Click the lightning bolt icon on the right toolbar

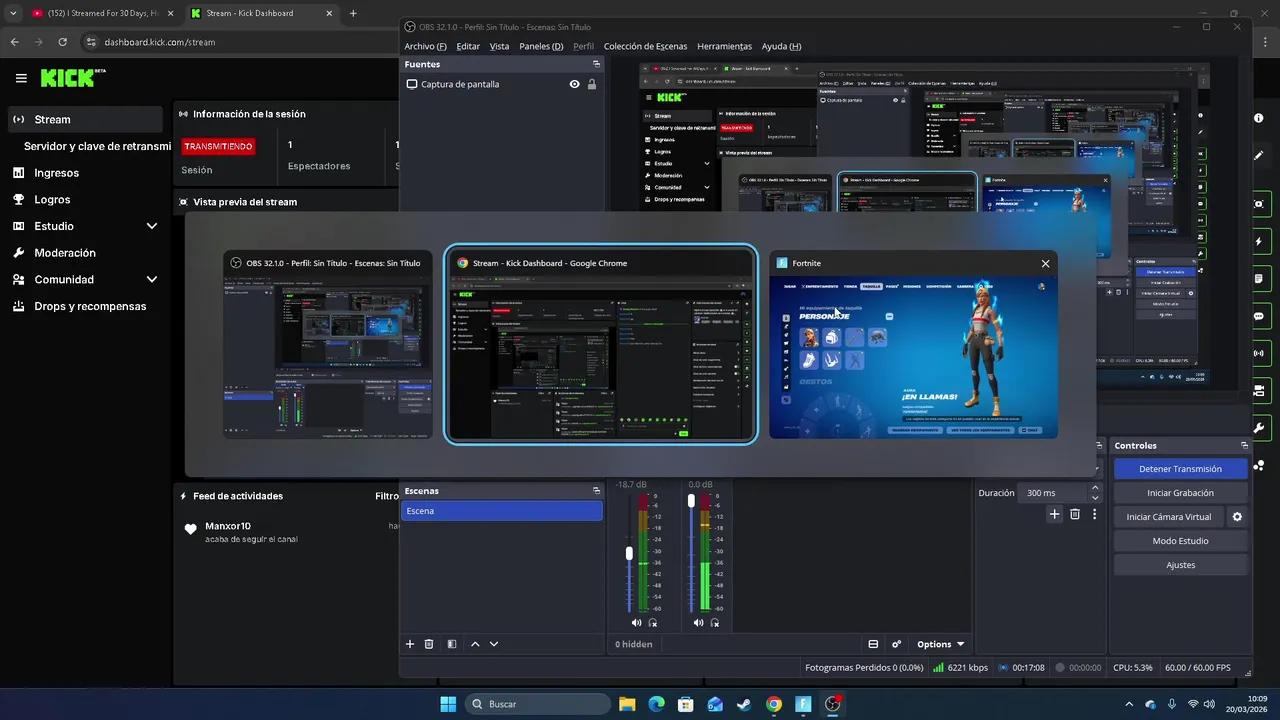pyautogui.click(x=1258, y=241)
